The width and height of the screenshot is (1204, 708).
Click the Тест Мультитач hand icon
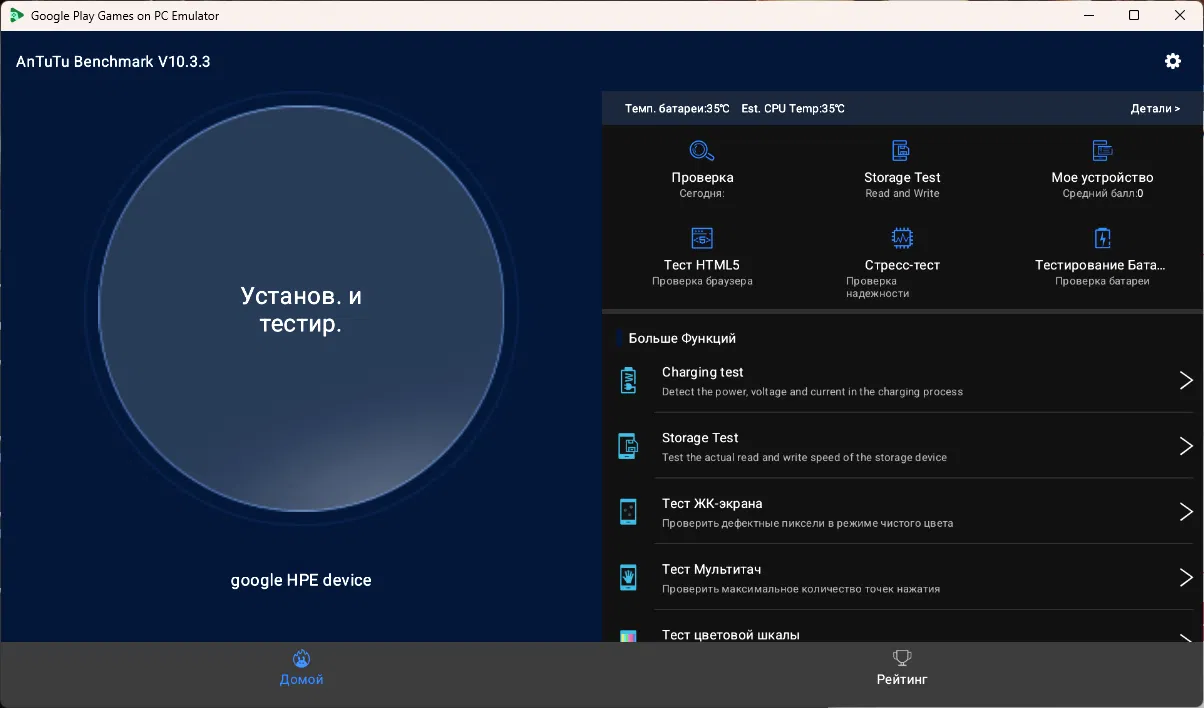(x=628, y=577)
